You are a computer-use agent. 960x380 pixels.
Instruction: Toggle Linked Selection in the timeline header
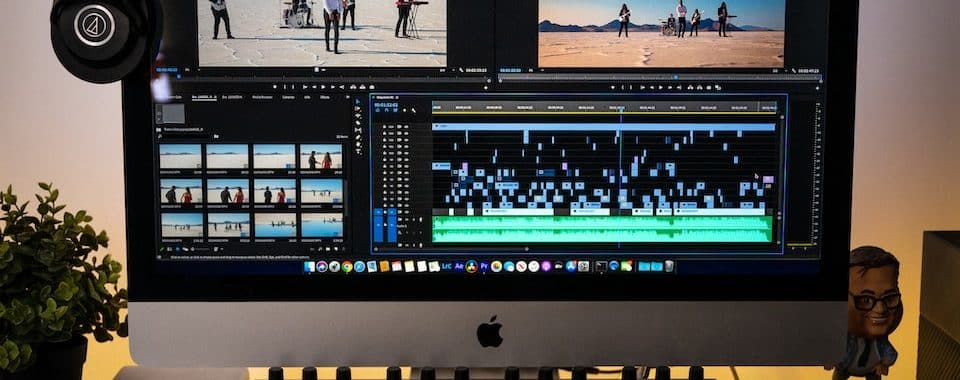396,110
